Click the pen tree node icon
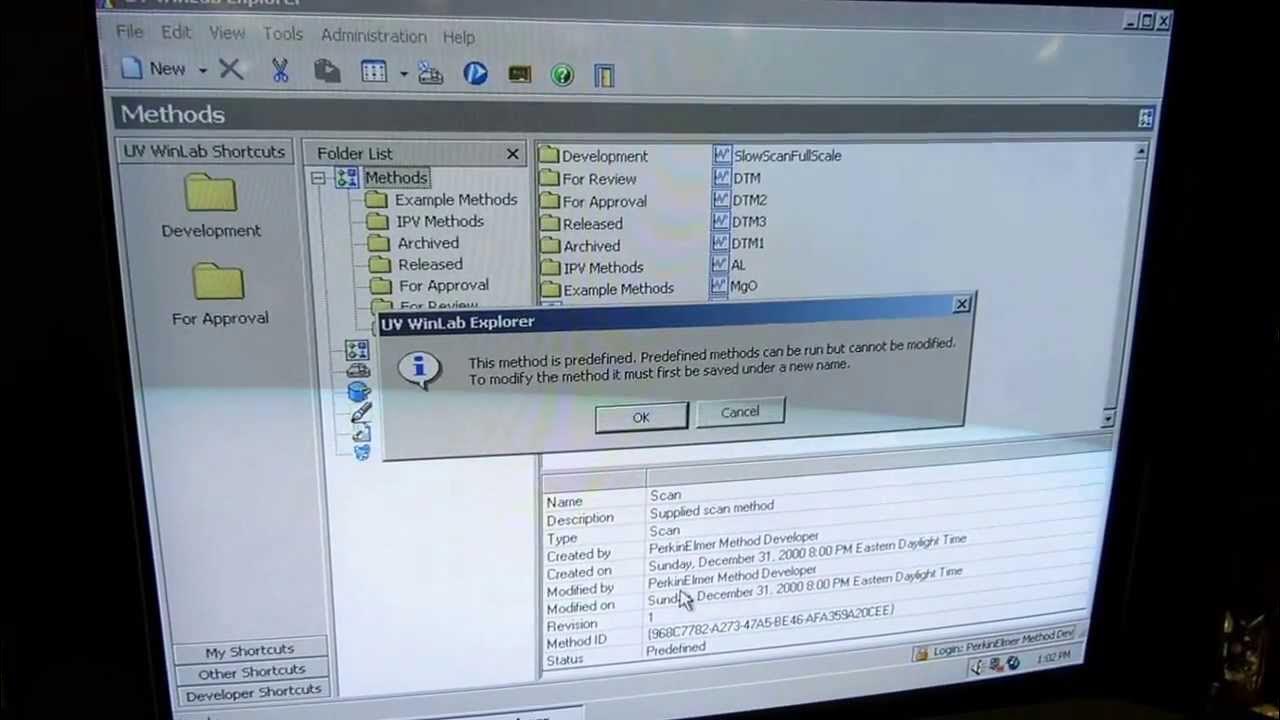This screenshot has height=720, width=1280. pos(361,412)
